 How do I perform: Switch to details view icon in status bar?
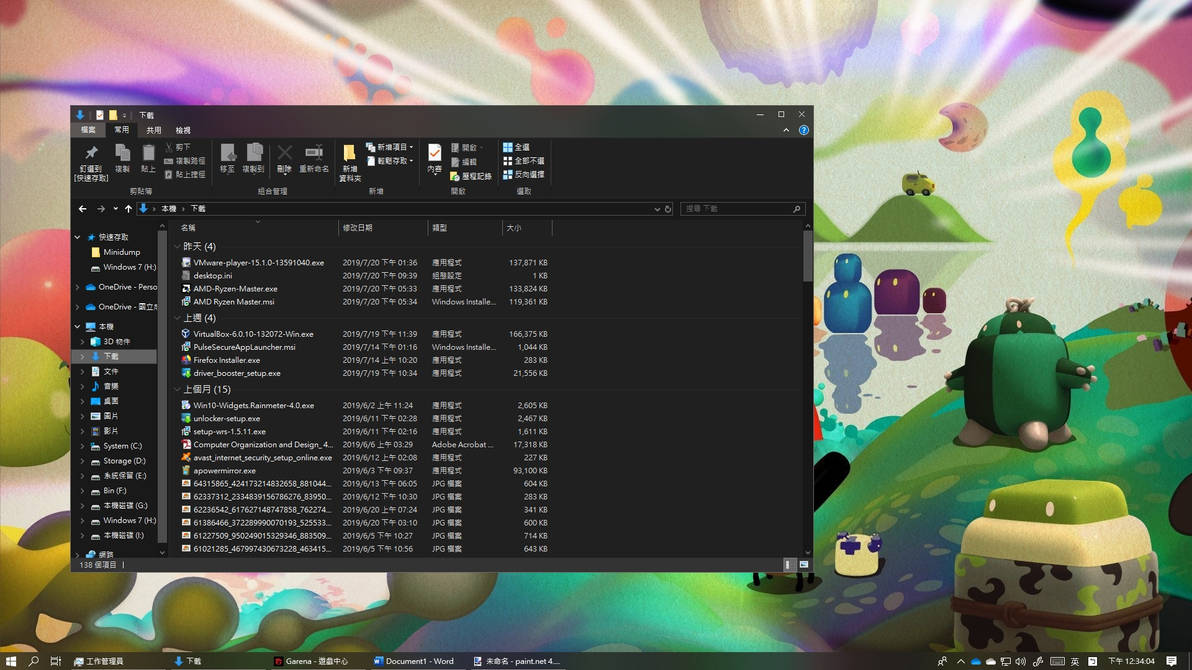tap(788, 564)
